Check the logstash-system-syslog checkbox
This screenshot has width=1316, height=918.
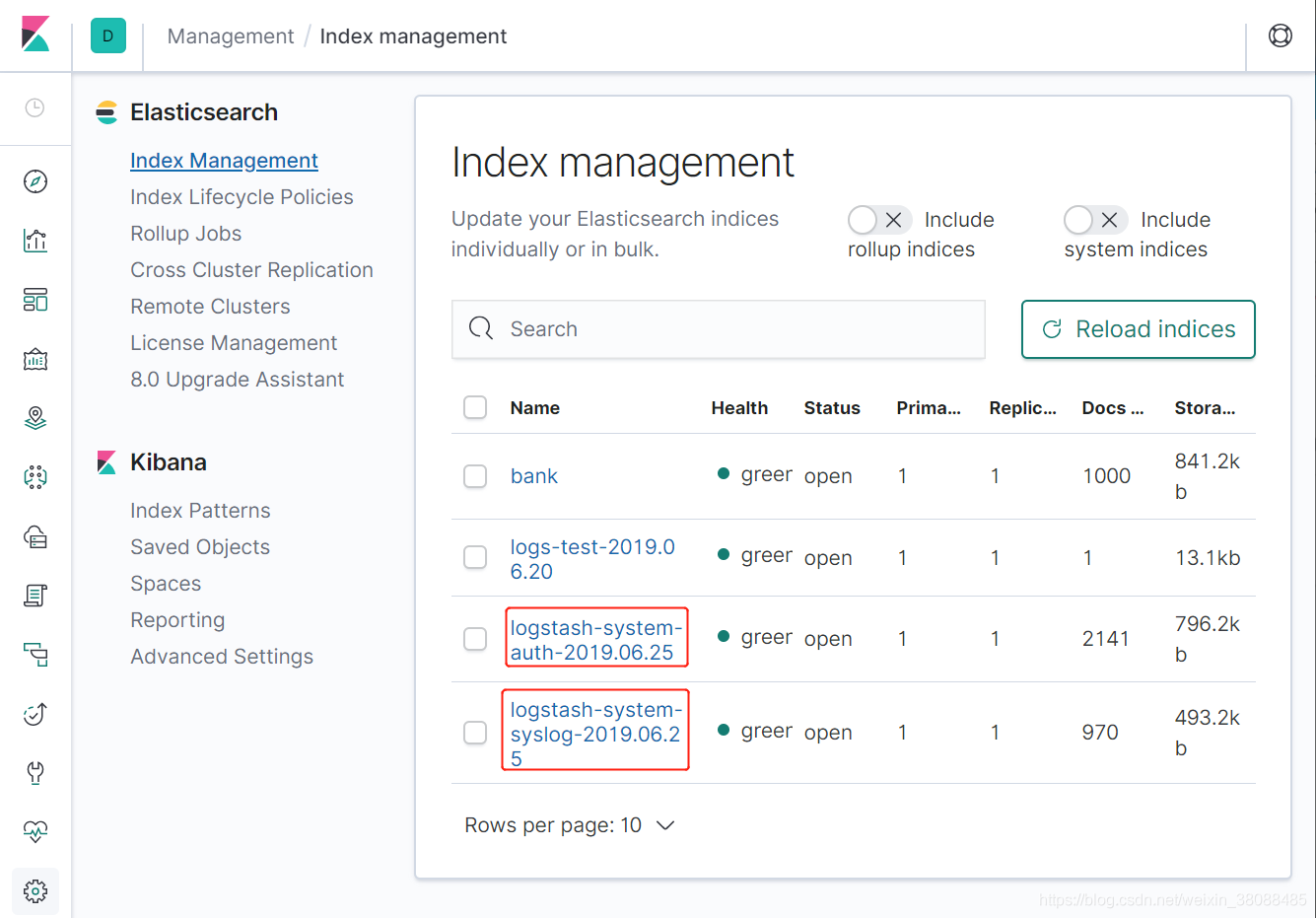pyautogui.click(x=475, y=733)
